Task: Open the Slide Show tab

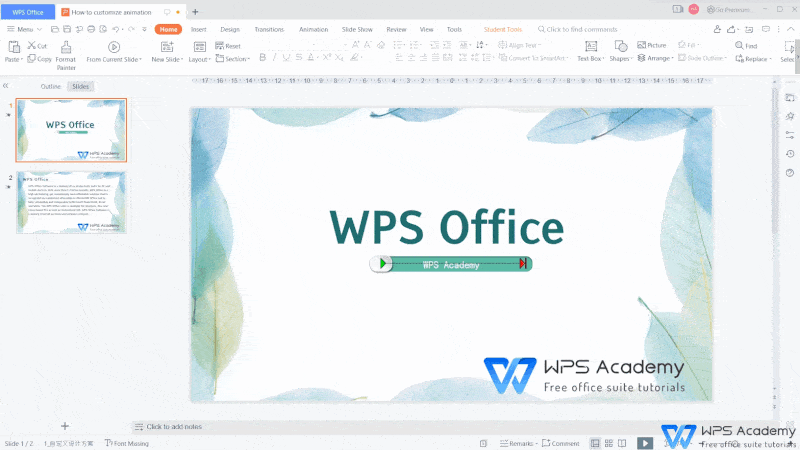Action: coord(357,29)
